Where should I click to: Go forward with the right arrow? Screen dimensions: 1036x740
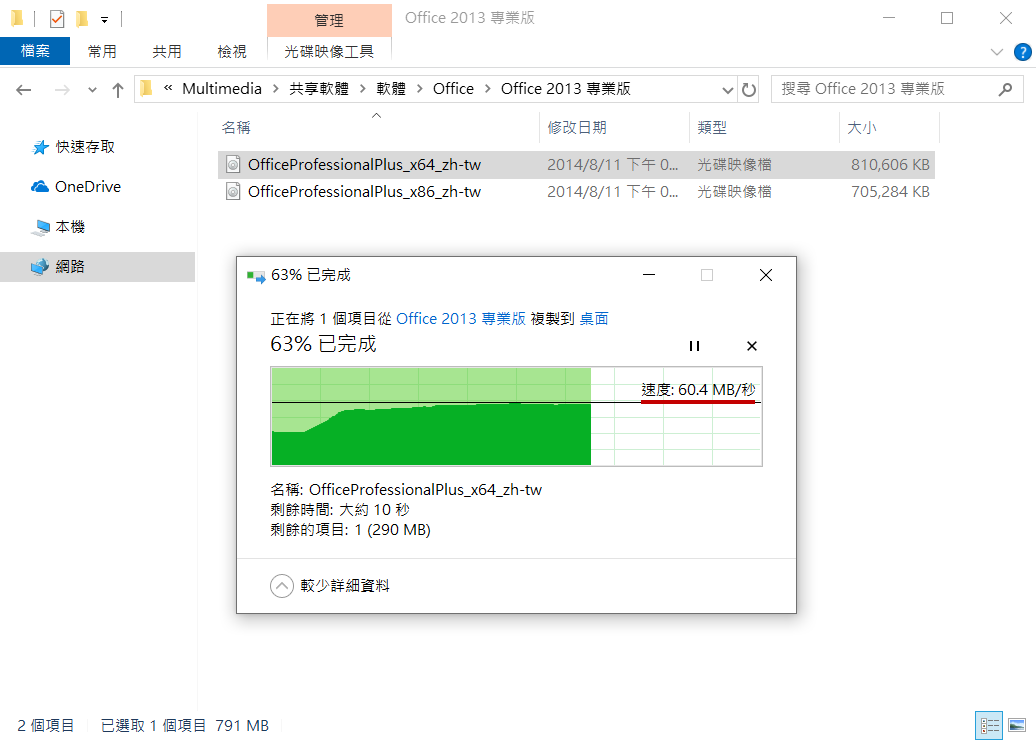point(62,89)
